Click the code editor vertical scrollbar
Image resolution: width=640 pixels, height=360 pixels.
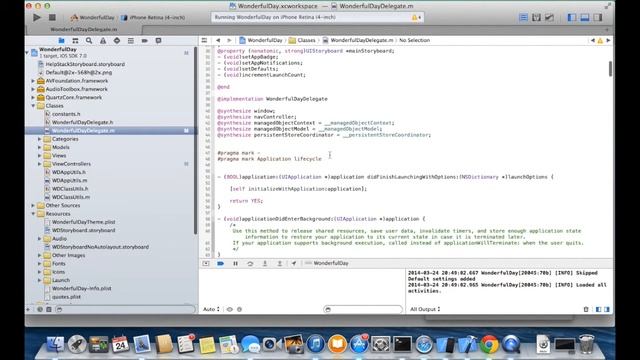point(610,69)
